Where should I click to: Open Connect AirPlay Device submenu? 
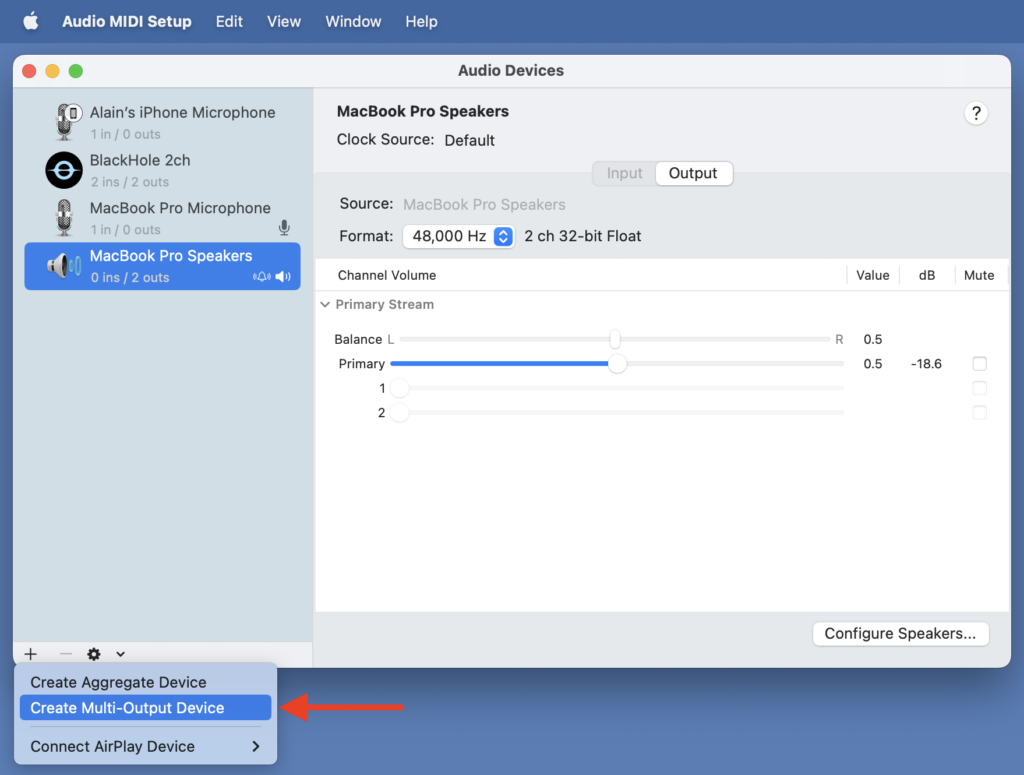[146, 746]
